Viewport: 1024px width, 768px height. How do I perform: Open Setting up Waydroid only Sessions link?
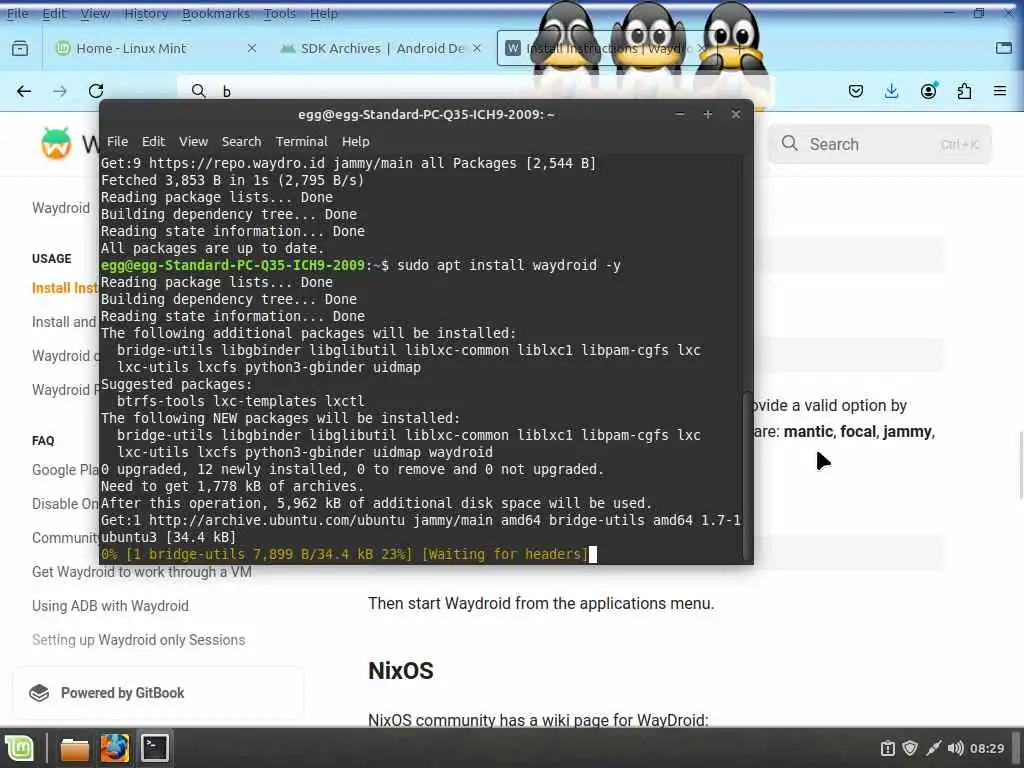pos(138,640)
